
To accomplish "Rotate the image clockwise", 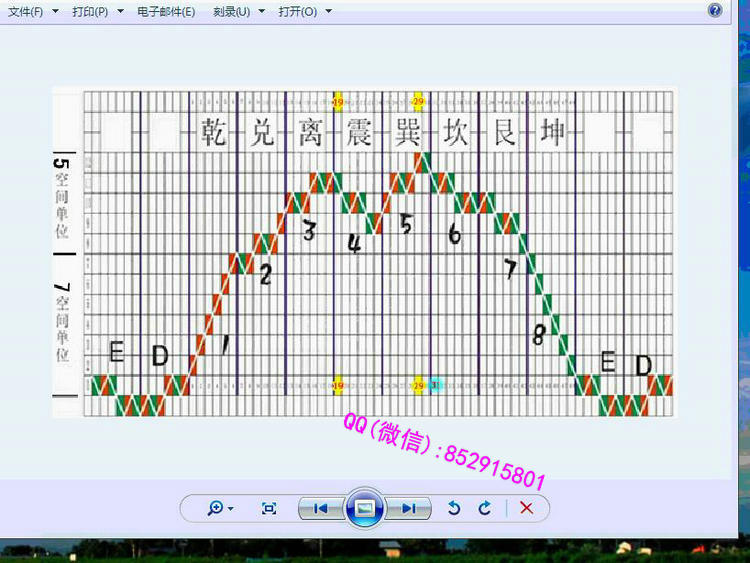I will click(485, 508).
